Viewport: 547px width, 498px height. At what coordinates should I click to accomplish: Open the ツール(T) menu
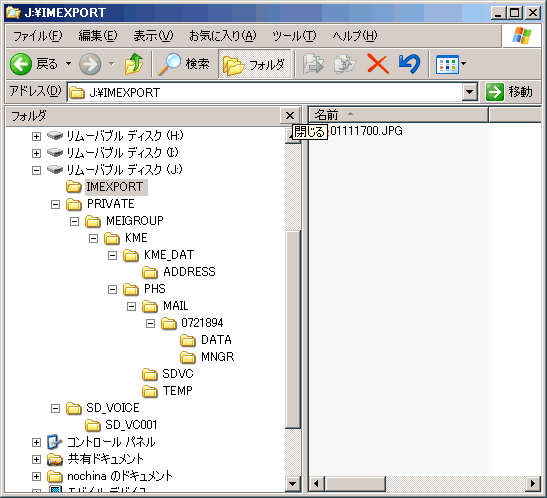[294, 36]
